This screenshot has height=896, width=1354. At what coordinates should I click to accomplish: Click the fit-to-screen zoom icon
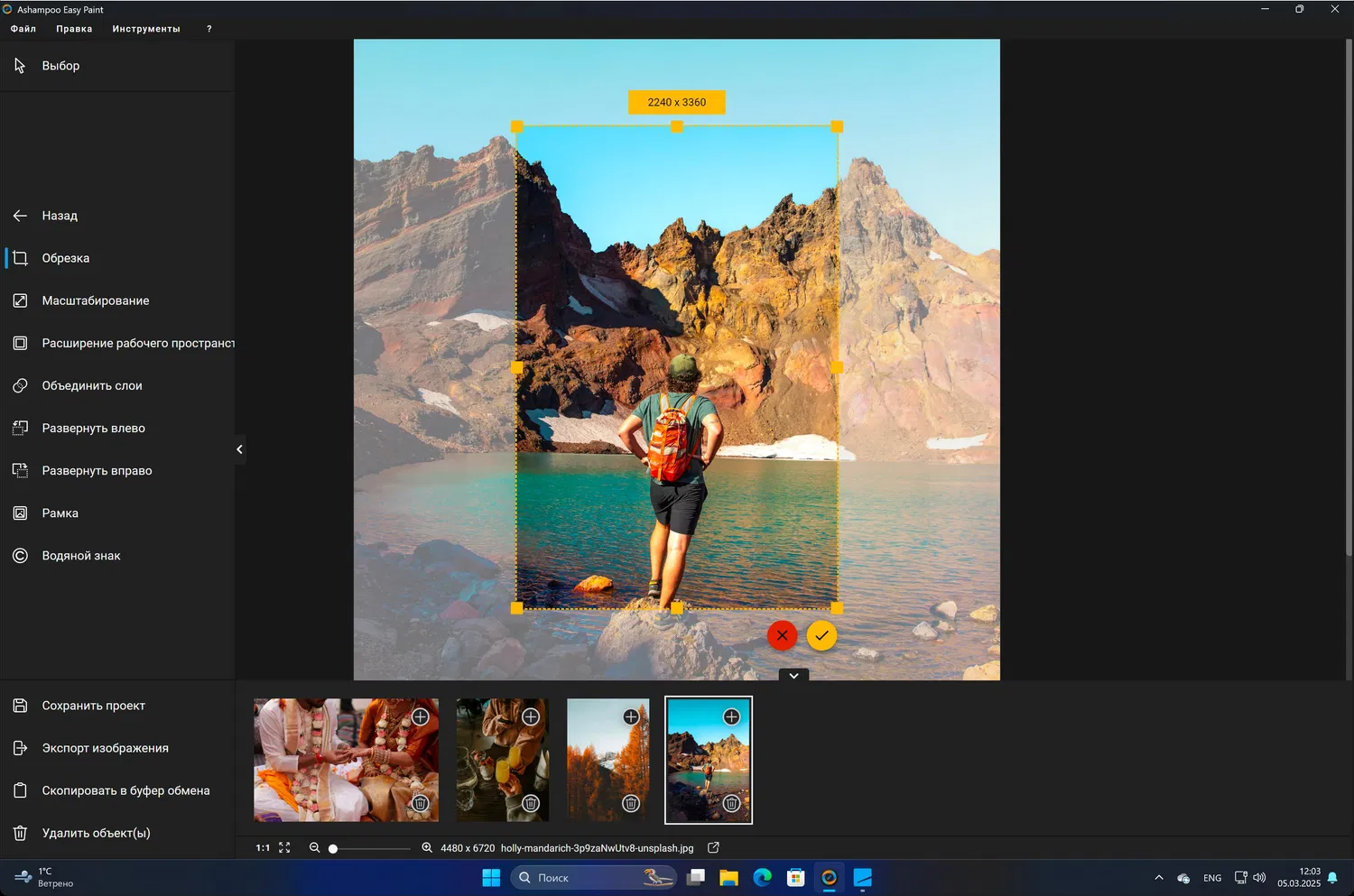[x=284, y=847]
